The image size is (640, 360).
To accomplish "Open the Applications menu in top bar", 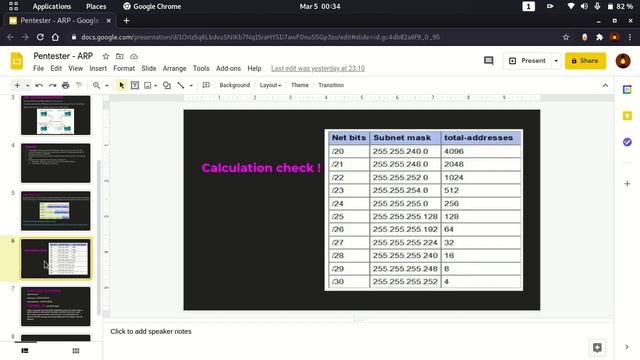I will point(51,7).
